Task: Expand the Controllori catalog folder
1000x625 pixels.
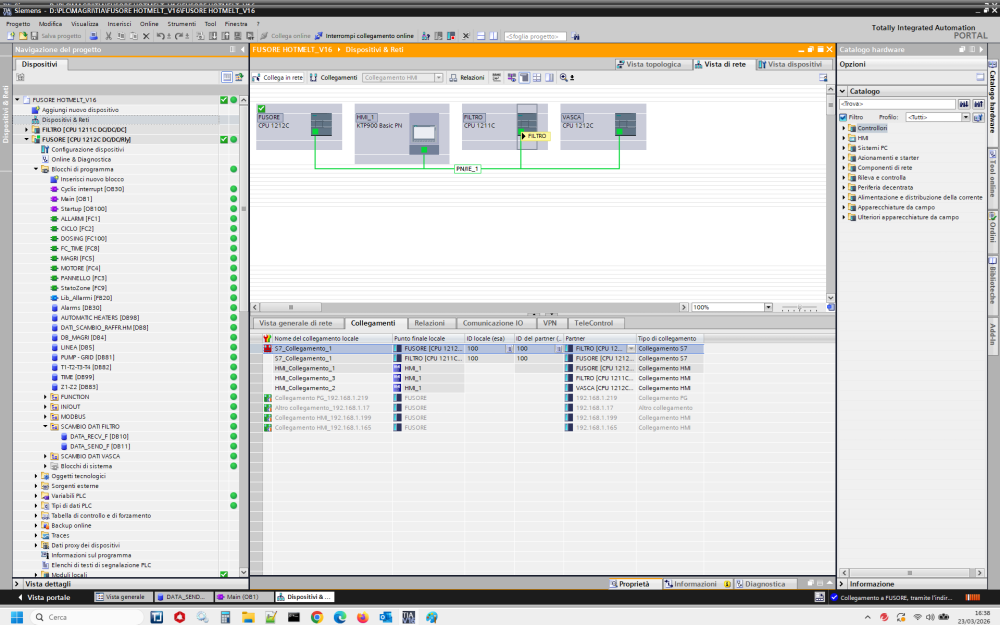Action: pyautogui.click(x=843, y=128)
